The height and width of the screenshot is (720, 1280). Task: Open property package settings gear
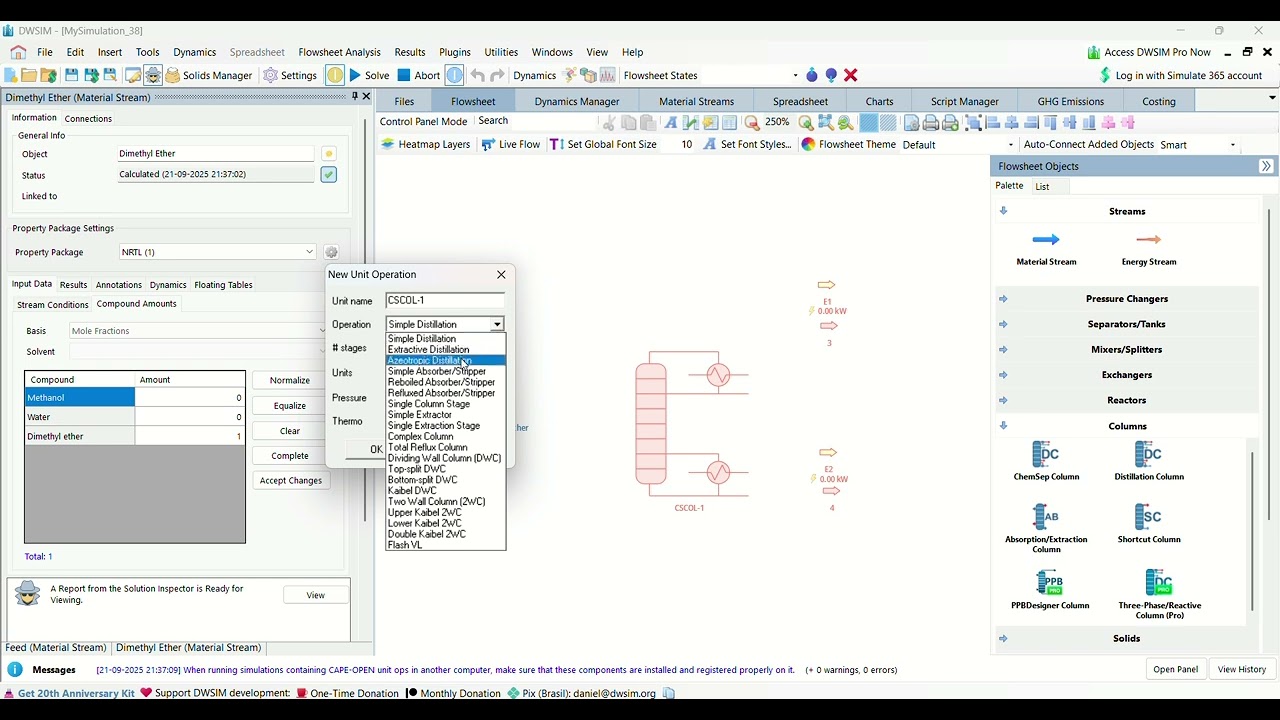(331, 253)
